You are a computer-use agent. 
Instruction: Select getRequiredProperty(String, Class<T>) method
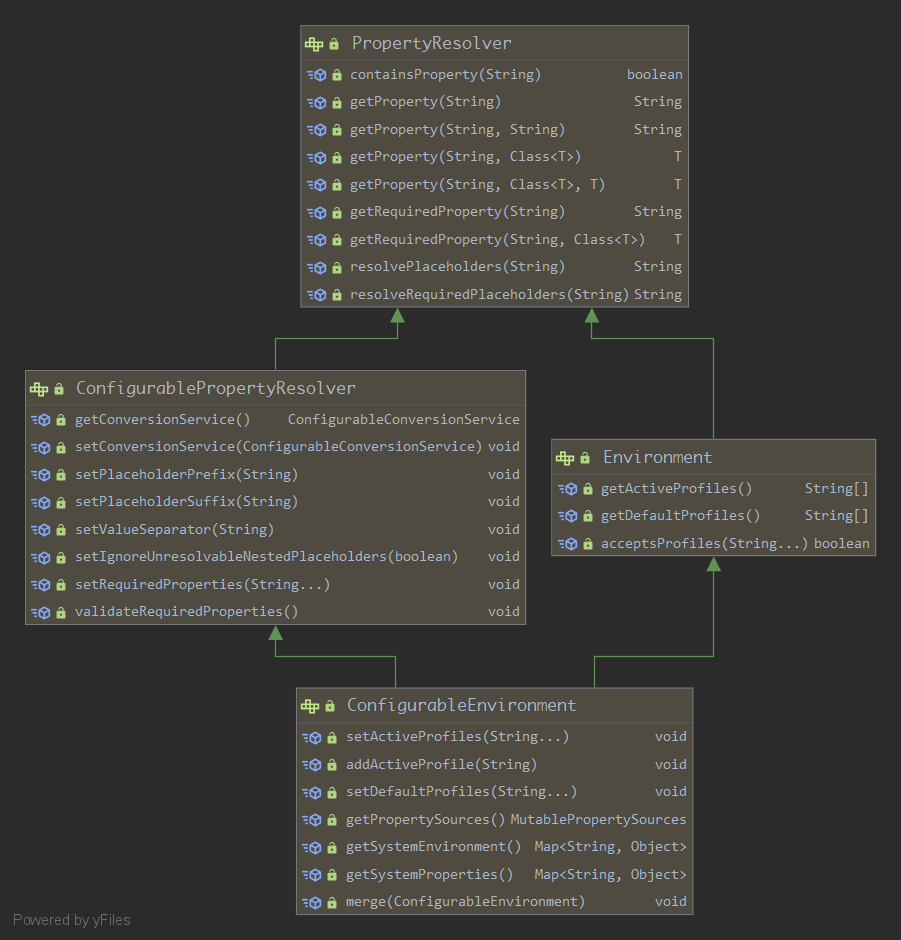(498, 239)
